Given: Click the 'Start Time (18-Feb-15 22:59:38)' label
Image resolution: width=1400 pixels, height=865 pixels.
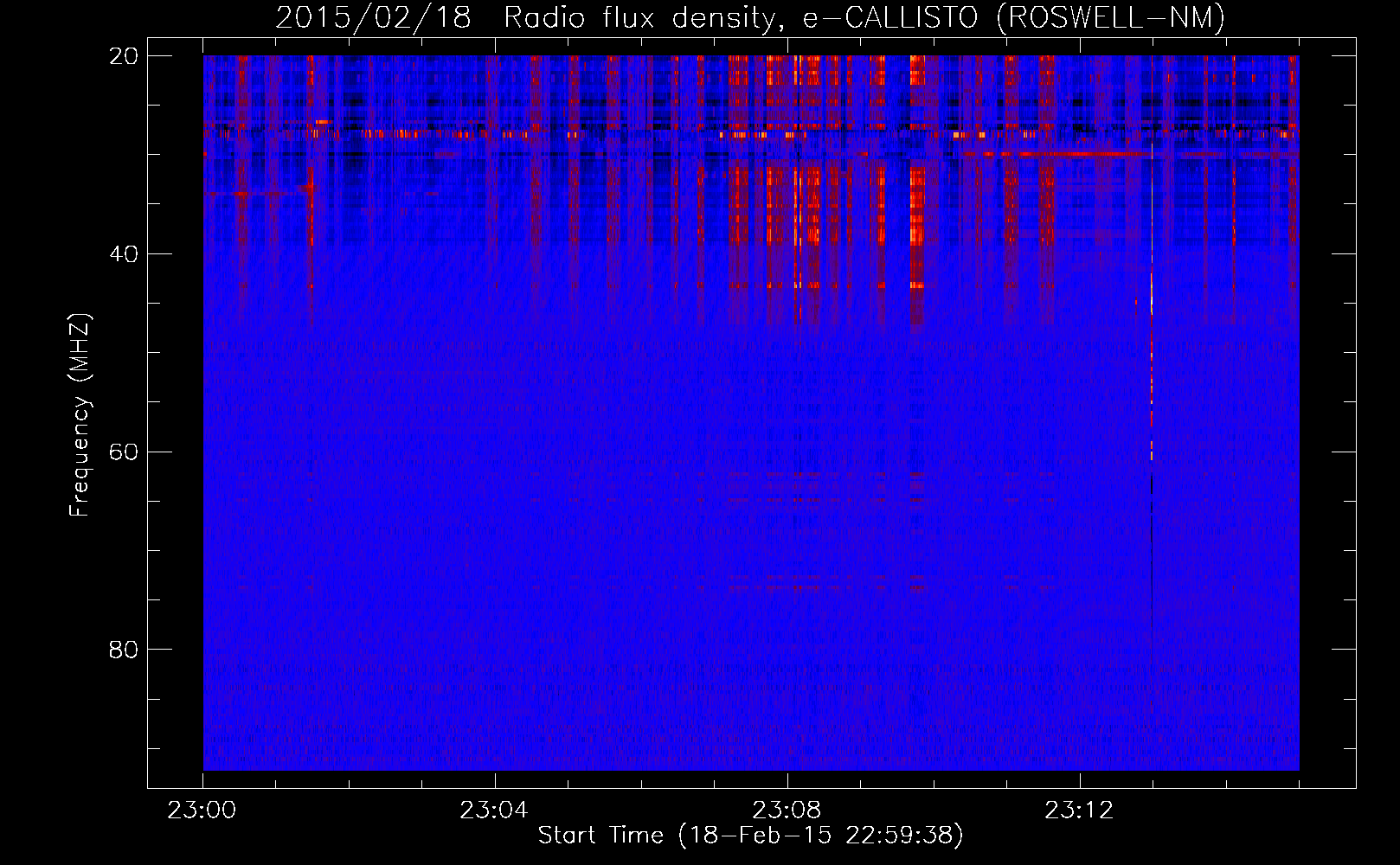Looking at the screenshot, I should tap(750, 836).
